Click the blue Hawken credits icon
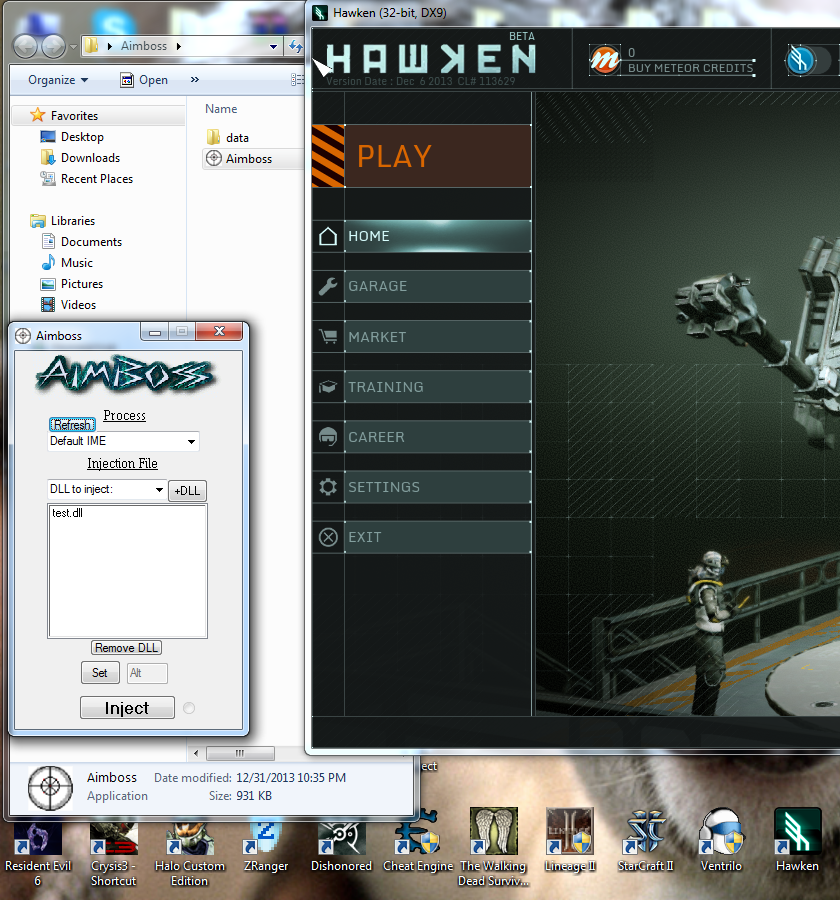840x901 pixels. pyautogui.click(x=800, y=60)
